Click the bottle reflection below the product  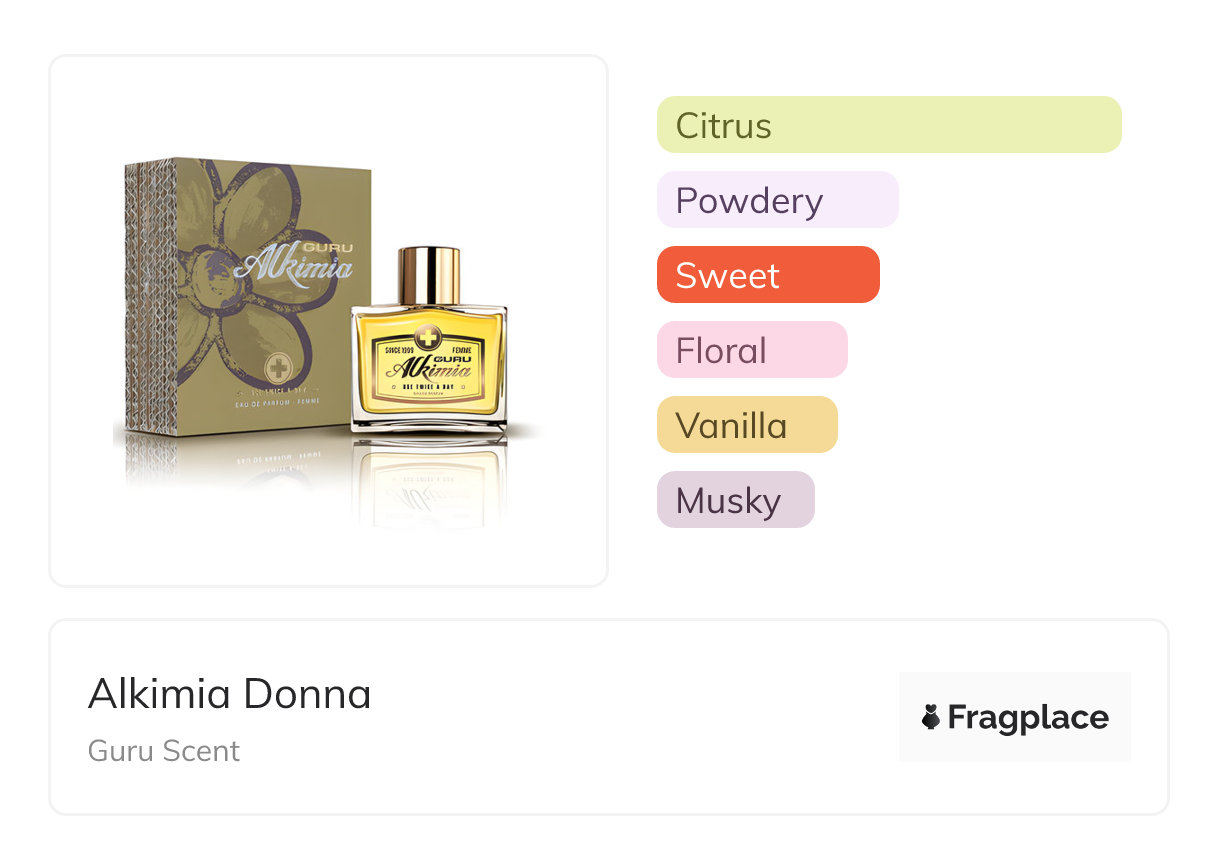(428, 485)
